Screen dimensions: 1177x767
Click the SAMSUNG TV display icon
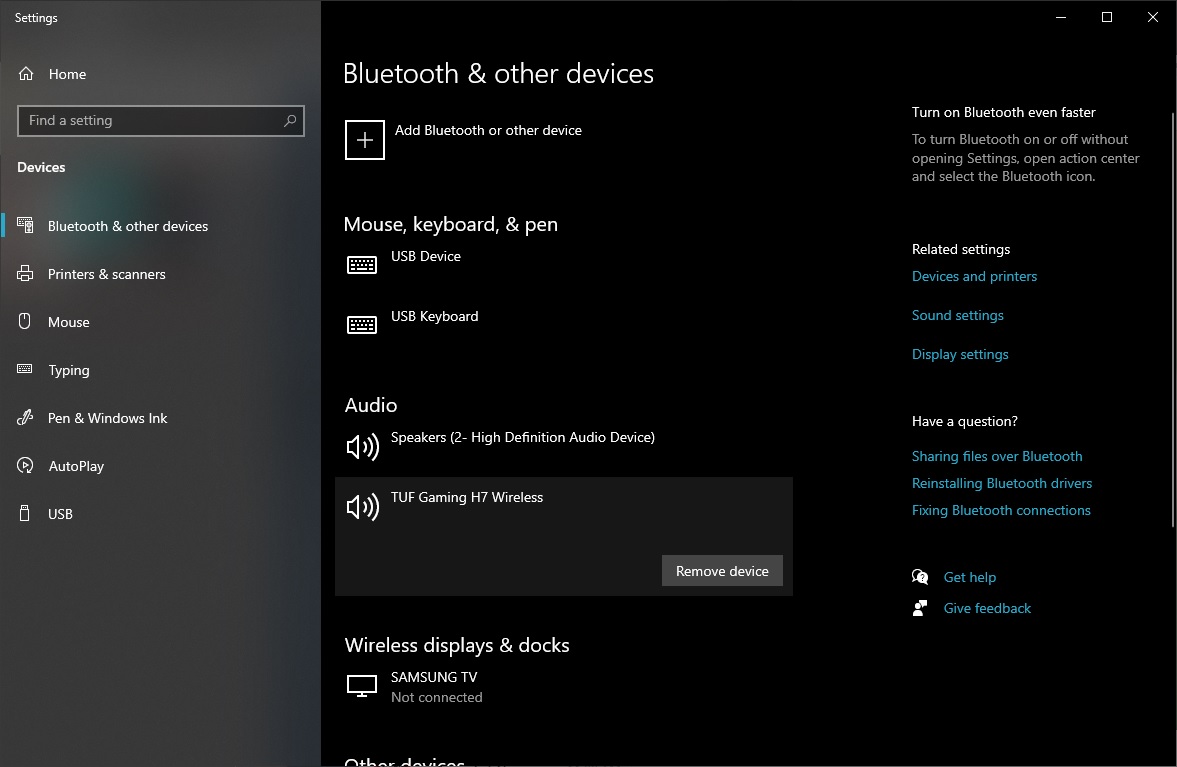(362, 686)
